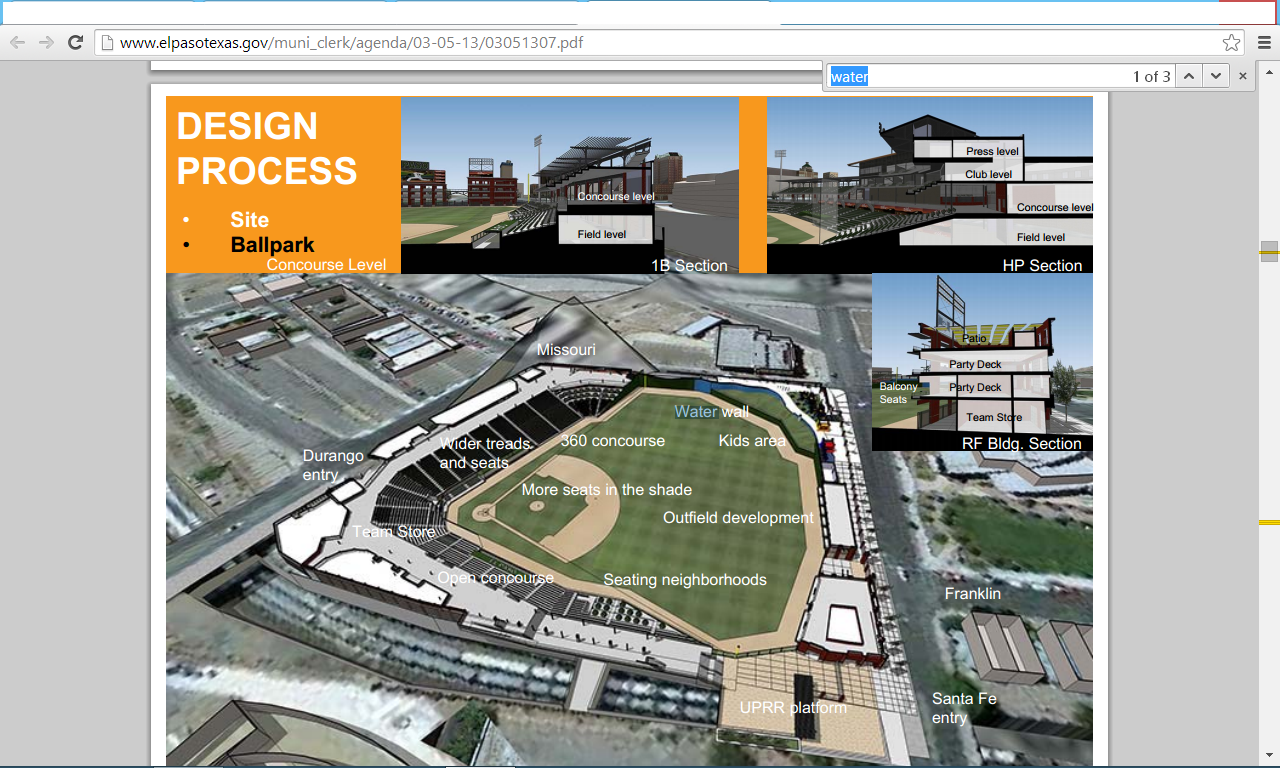The image size is (1280, 768).
Task: Close the find bar
Action: pos(1243,76)
